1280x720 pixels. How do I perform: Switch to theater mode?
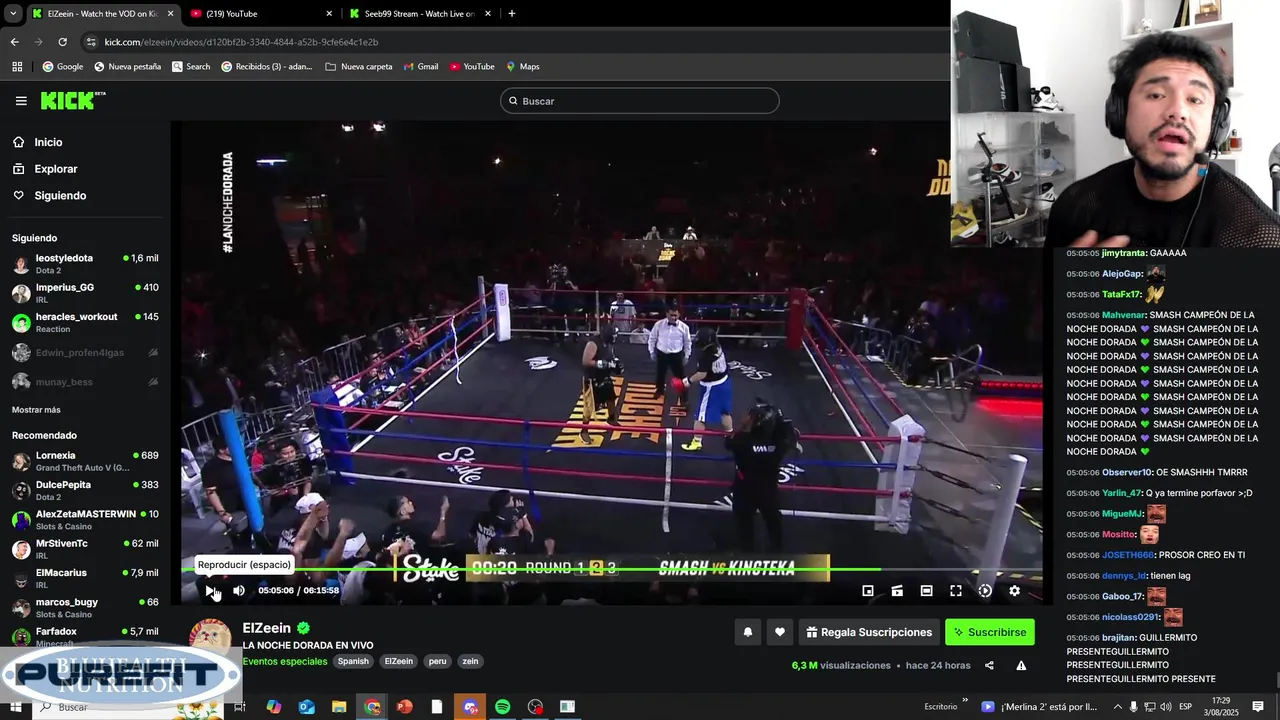pyautogui.click(x=926, y=591)
